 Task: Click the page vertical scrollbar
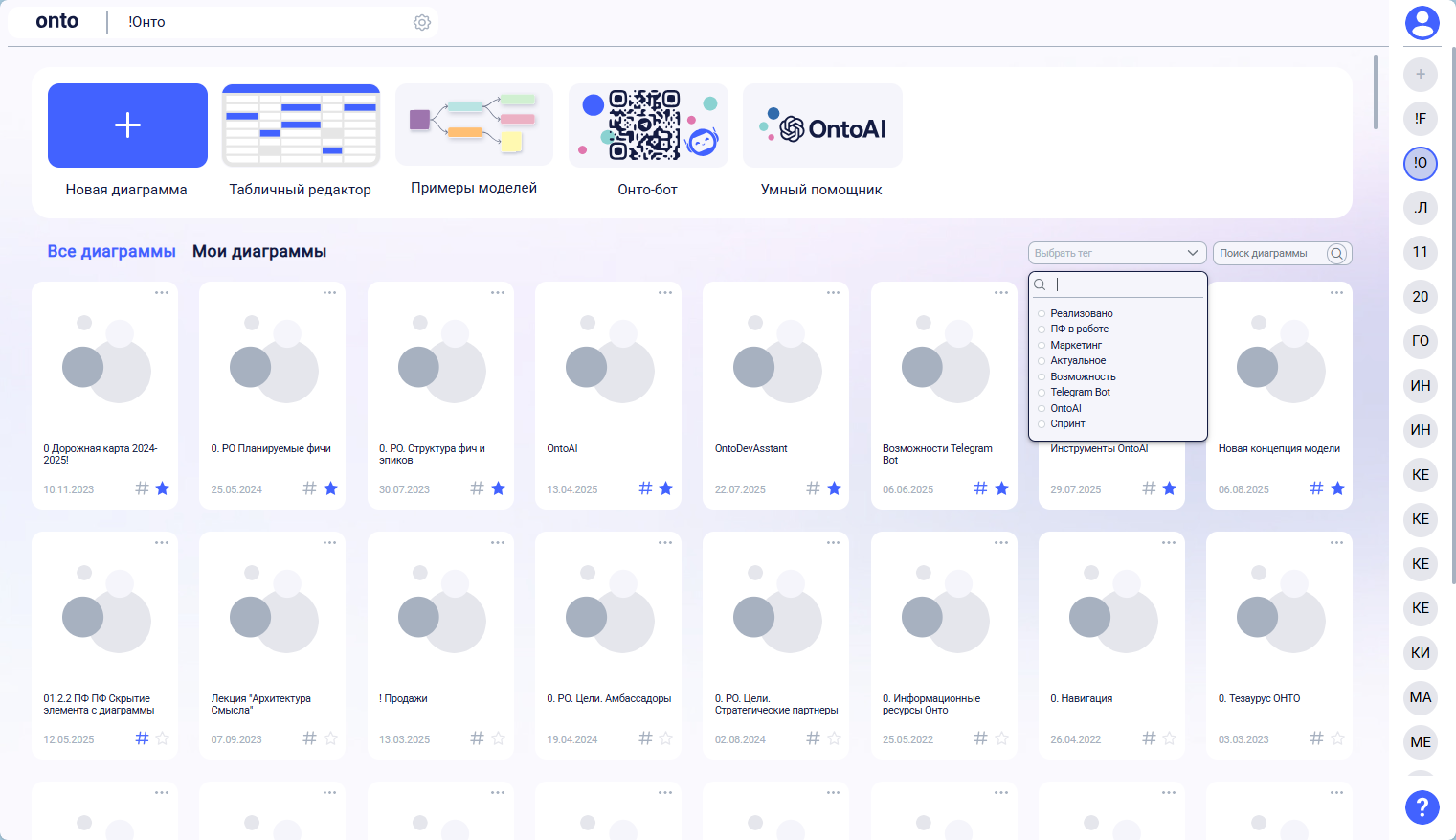click(x=1376, y=92)
